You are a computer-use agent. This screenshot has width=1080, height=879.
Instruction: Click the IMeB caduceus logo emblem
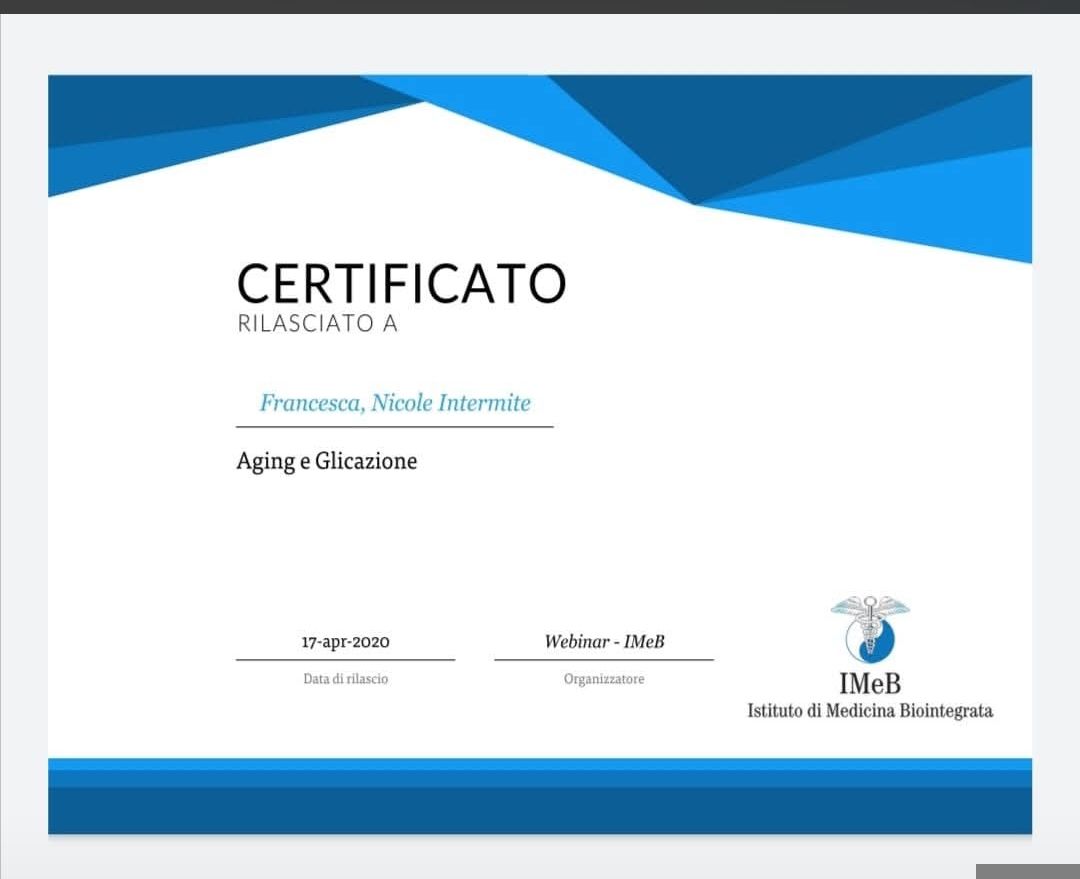tap(870, 628)
